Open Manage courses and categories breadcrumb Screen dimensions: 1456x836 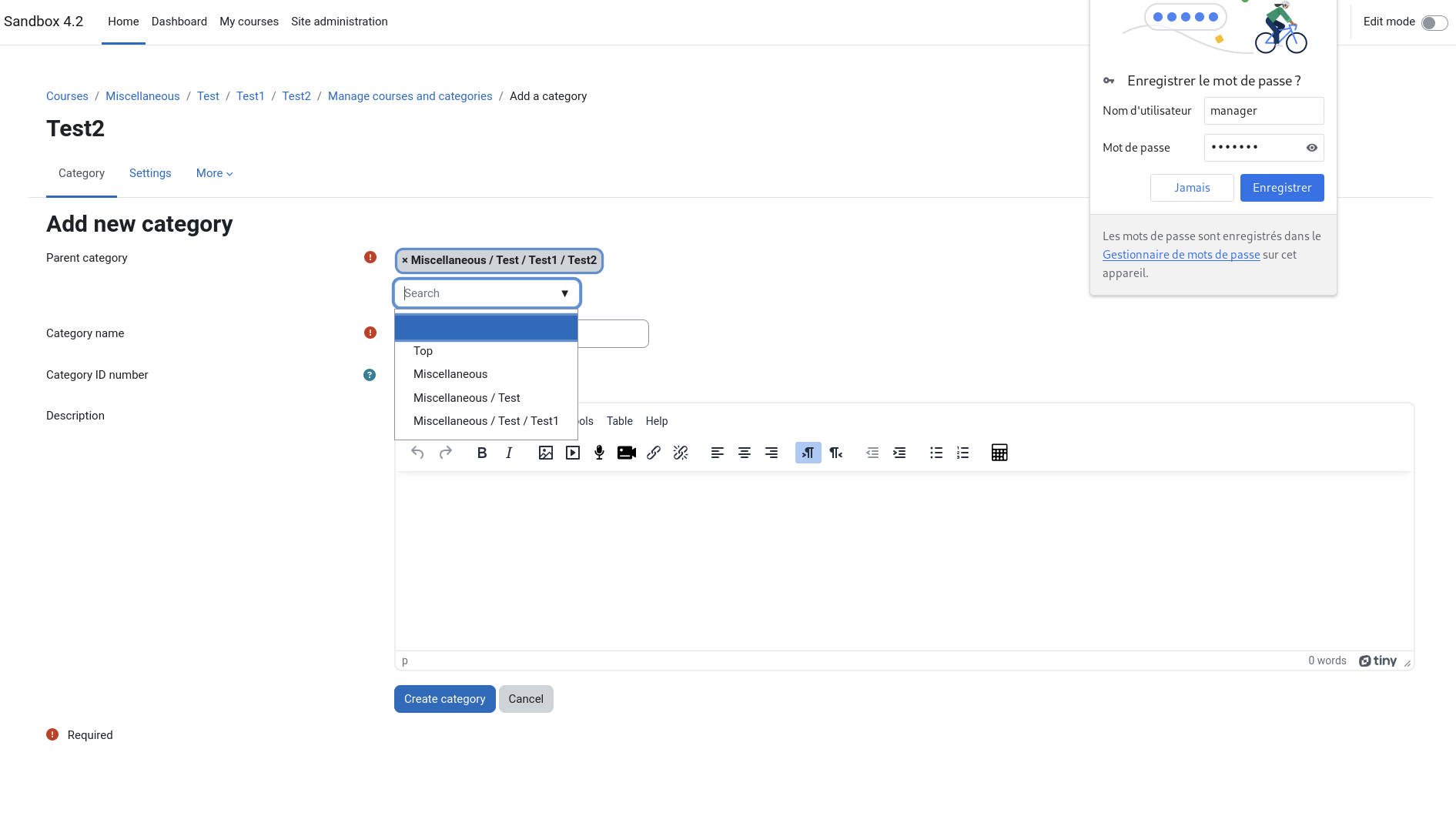coord(410,96)
